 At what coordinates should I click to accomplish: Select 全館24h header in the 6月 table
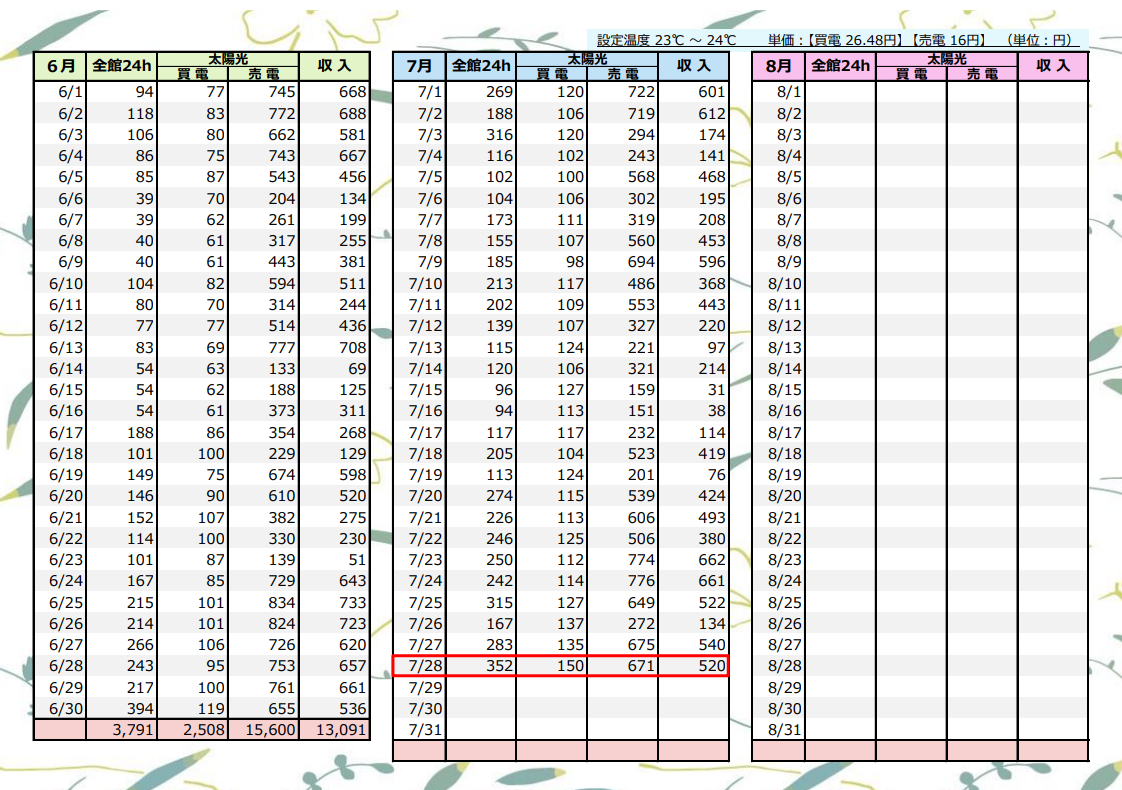122,66
